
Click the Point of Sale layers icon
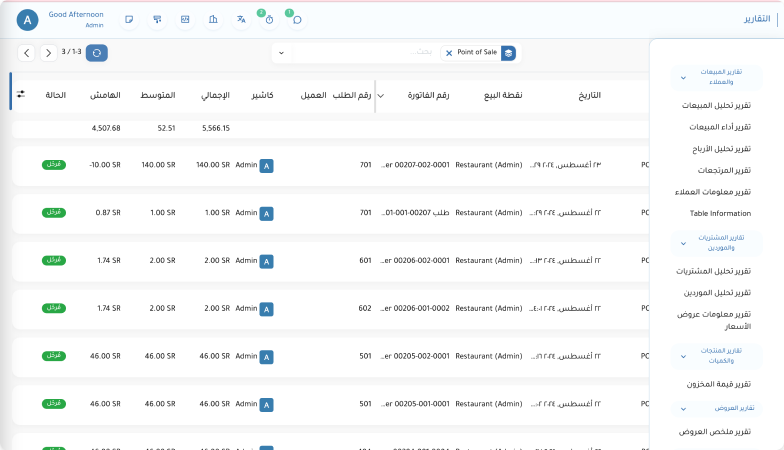(x=508, y=53)
